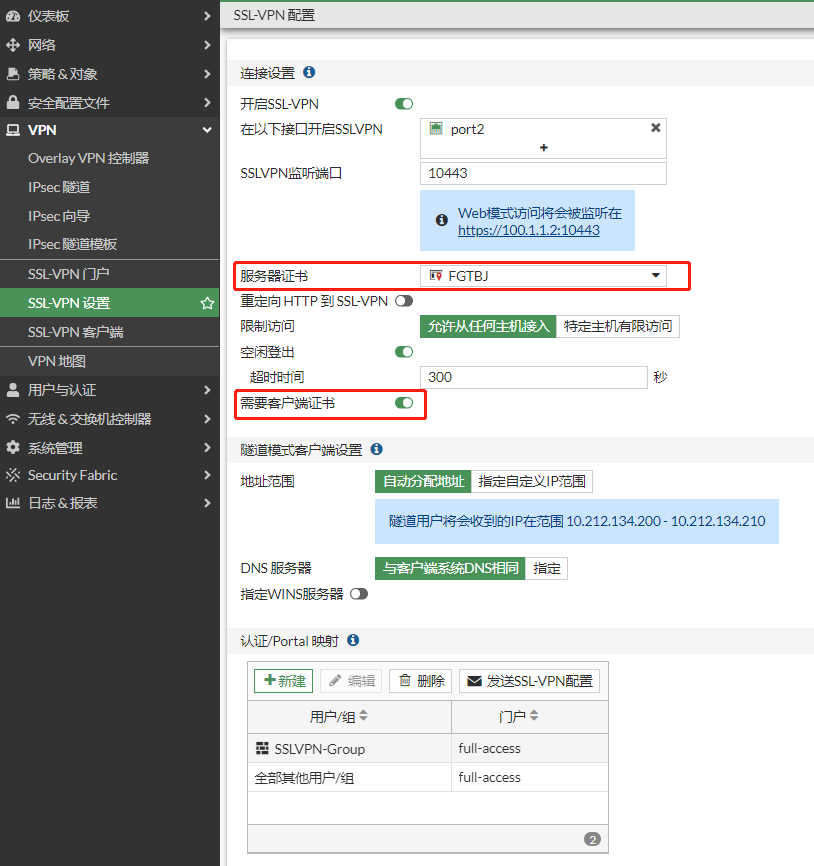Image resolution: width=814 pixels, height=866 pixels.
Task: Click the SSLVPN-Group group icon
Action: (x=262, y=748)
